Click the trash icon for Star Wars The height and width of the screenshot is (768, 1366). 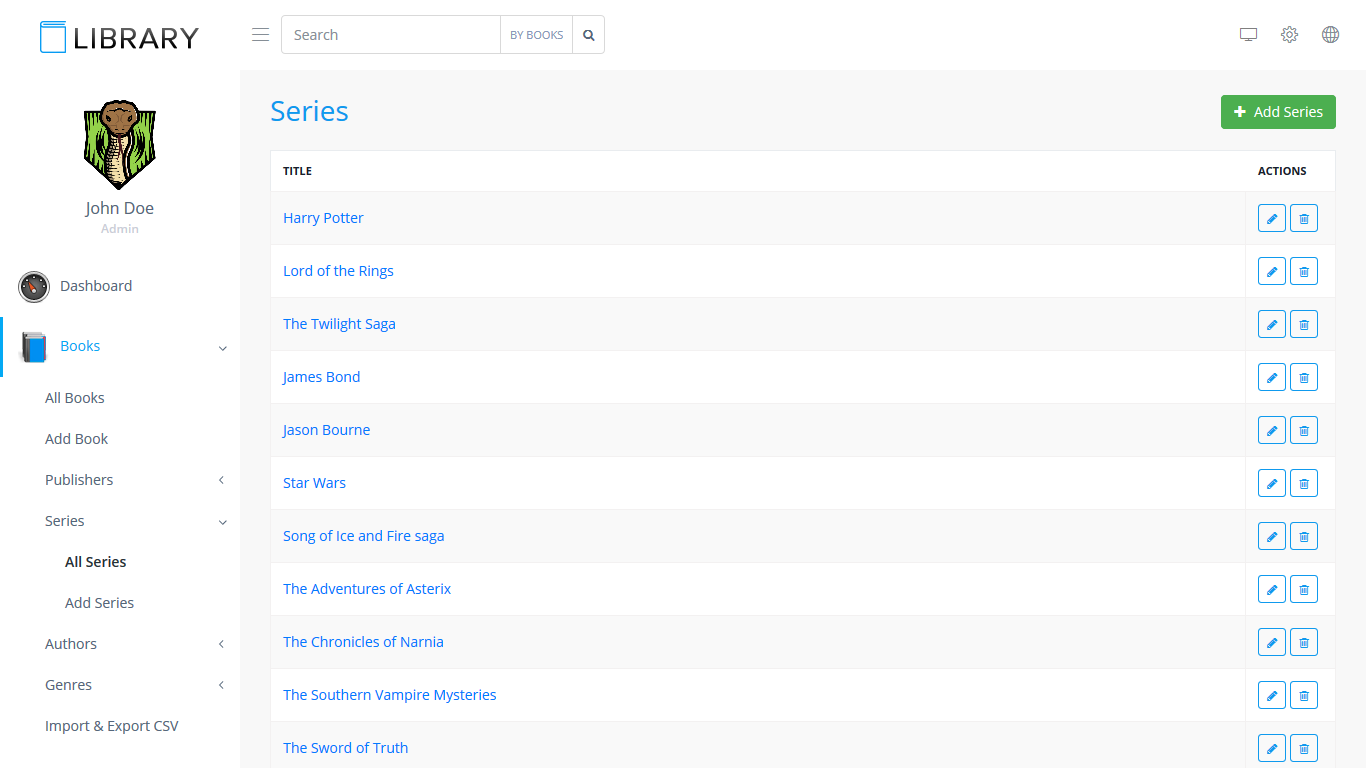click(1303, 483)
